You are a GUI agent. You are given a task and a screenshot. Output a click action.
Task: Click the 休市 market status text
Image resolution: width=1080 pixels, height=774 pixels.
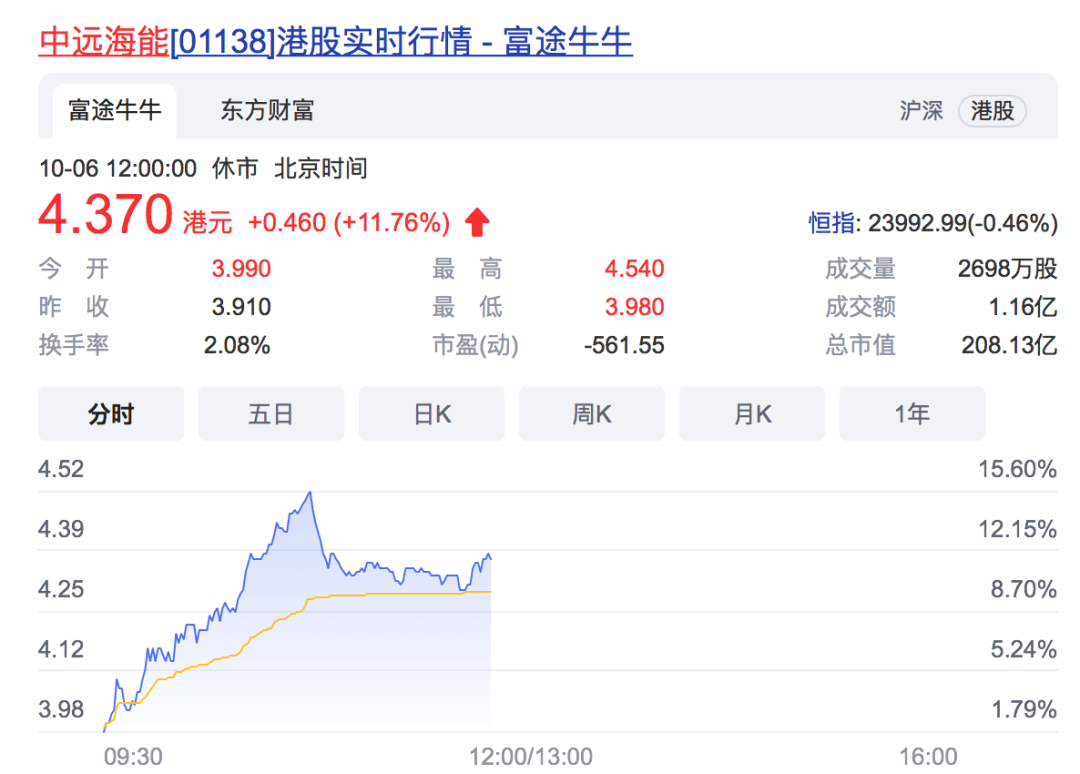click(x=235, y=169)
